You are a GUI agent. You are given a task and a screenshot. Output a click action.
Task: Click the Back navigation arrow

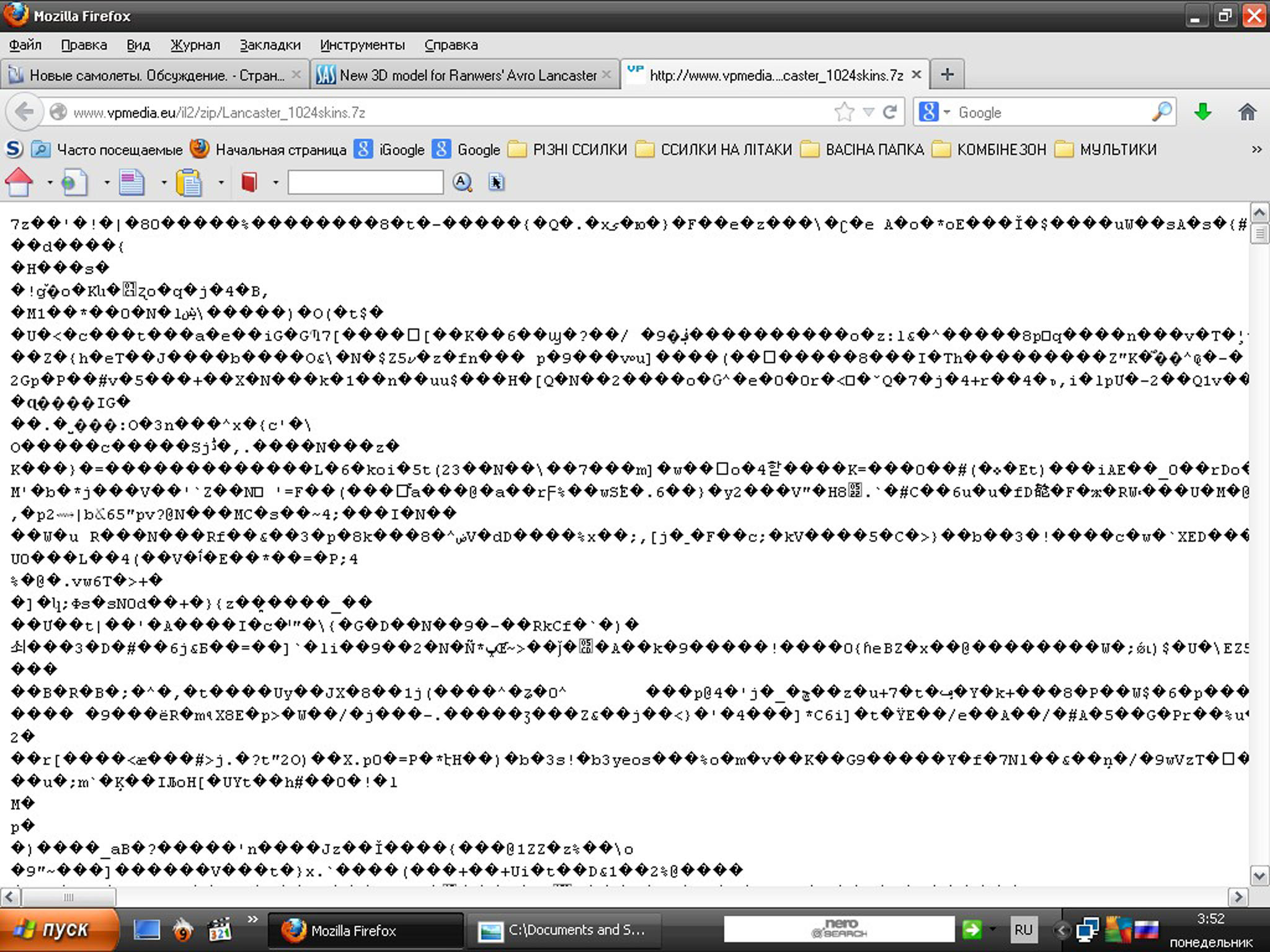[x=24, y=112]
